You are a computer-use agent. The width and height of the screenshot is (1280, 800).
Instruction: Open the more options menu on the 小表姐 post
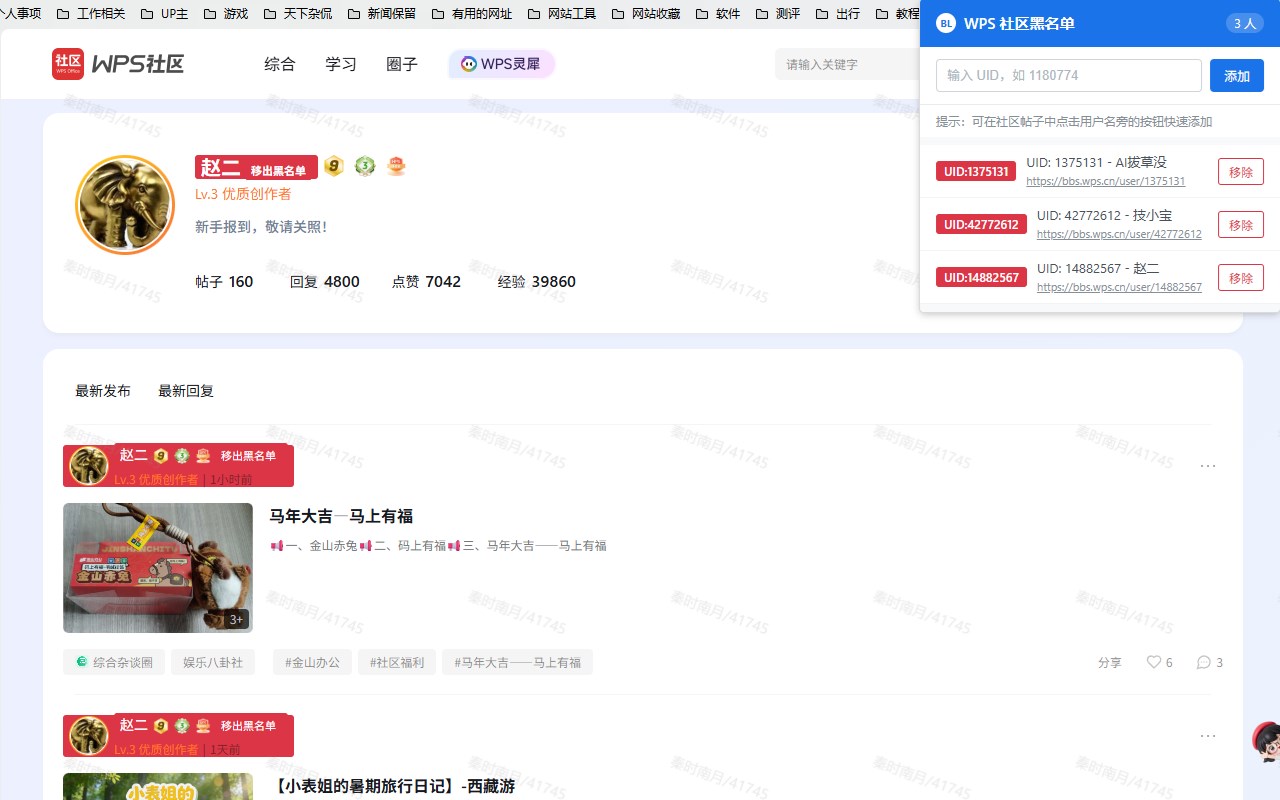pos(1208,736)
